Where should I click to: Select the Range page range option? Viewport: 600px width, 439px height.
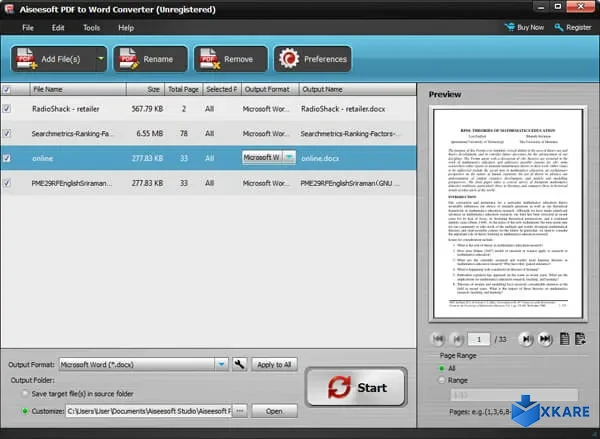click(x=442, y=380)
